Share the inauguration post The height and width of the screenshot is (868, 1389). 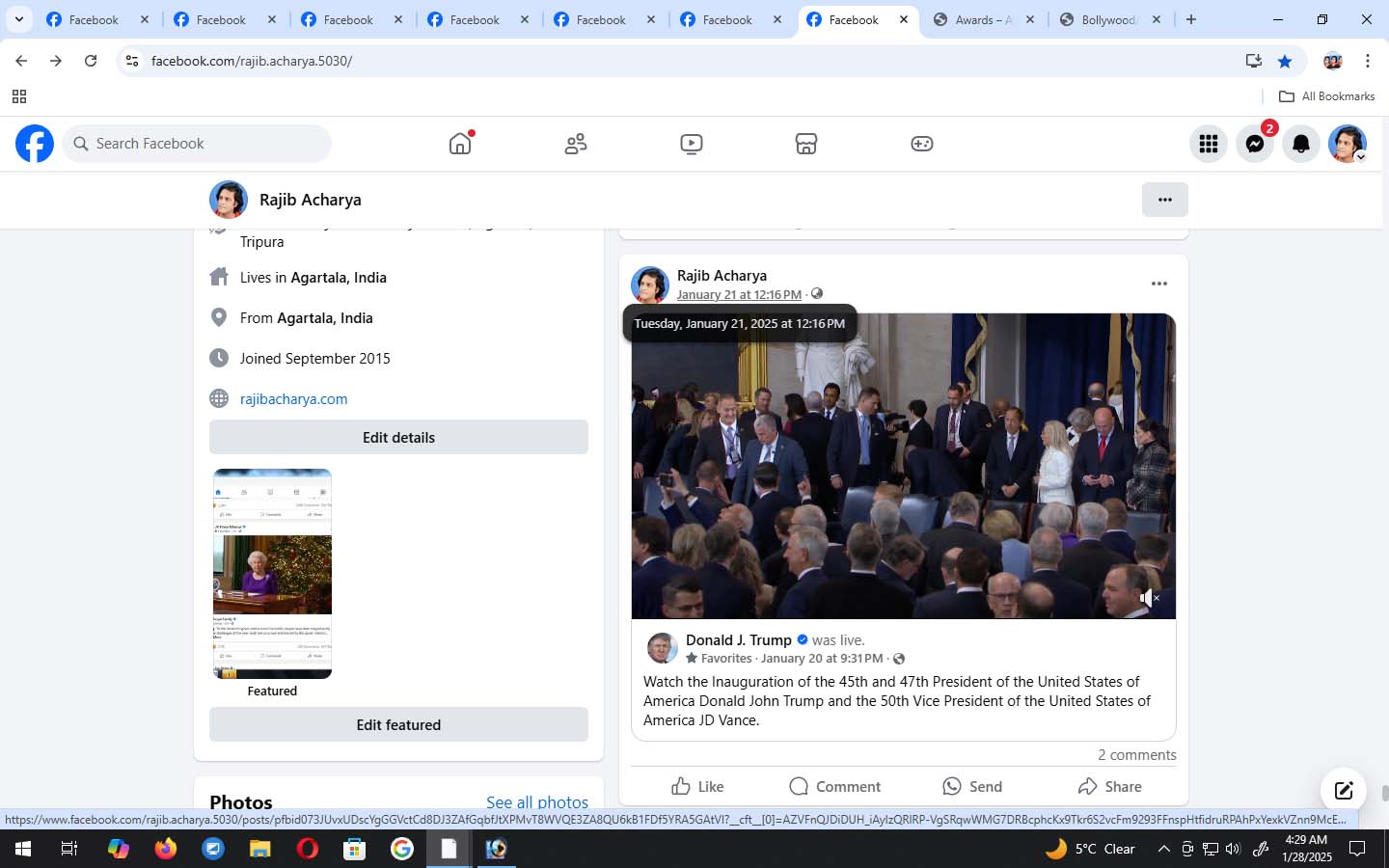click(1109, 786)
